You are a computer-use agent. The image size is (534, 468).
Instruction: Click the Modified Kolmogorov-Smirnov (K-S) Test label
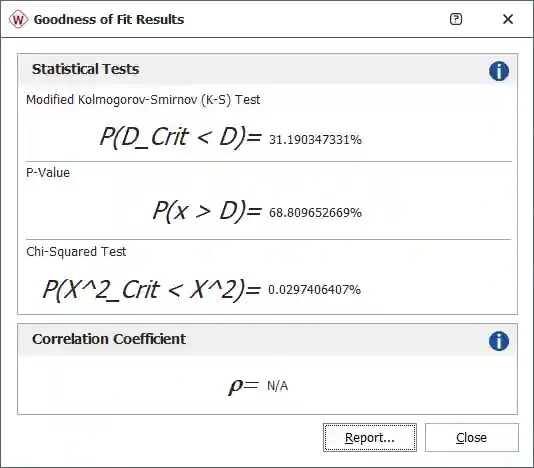143,100
